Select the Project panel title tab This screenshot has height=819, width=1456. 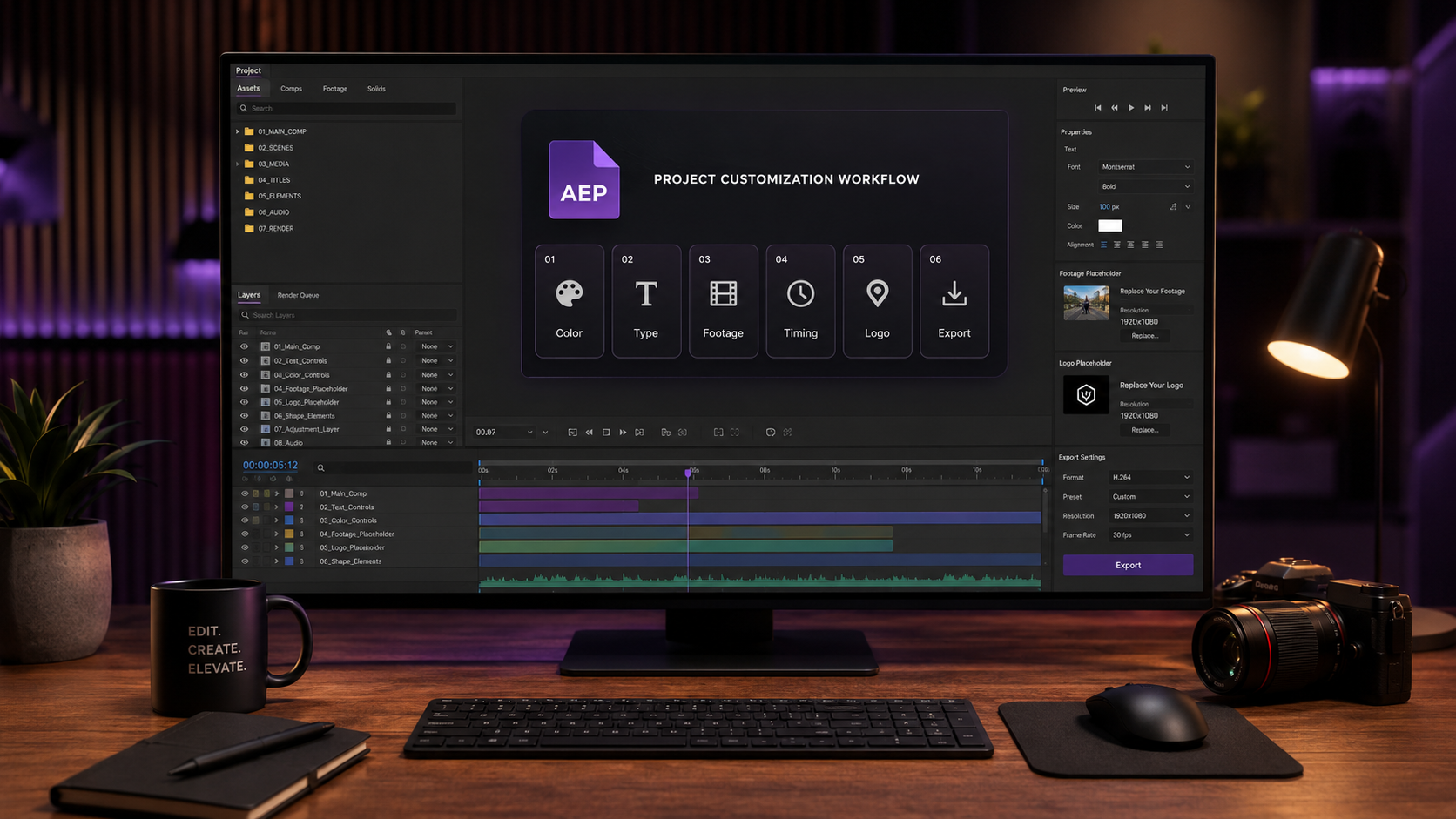[248, 70]
